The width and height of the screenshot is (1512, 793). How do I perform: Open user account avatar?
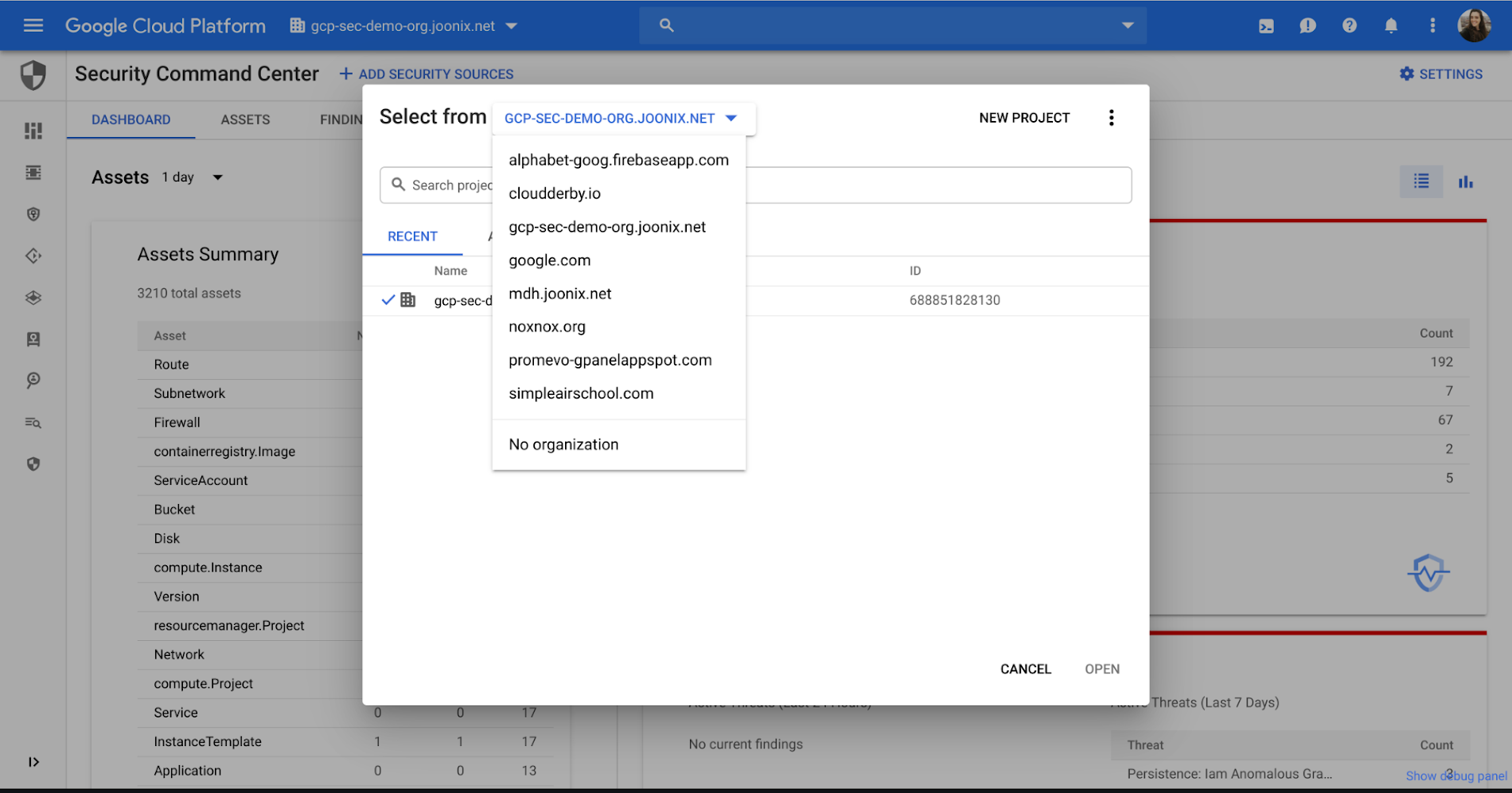click(1475, 25)
